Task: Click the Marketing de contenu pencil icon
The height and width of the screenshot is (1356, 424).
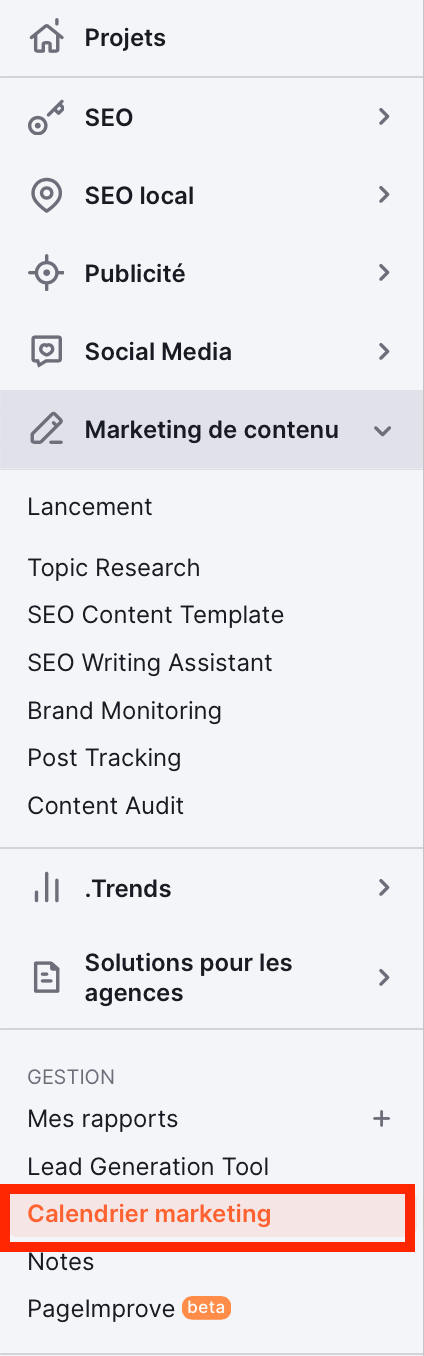Action: coord(46,430)
